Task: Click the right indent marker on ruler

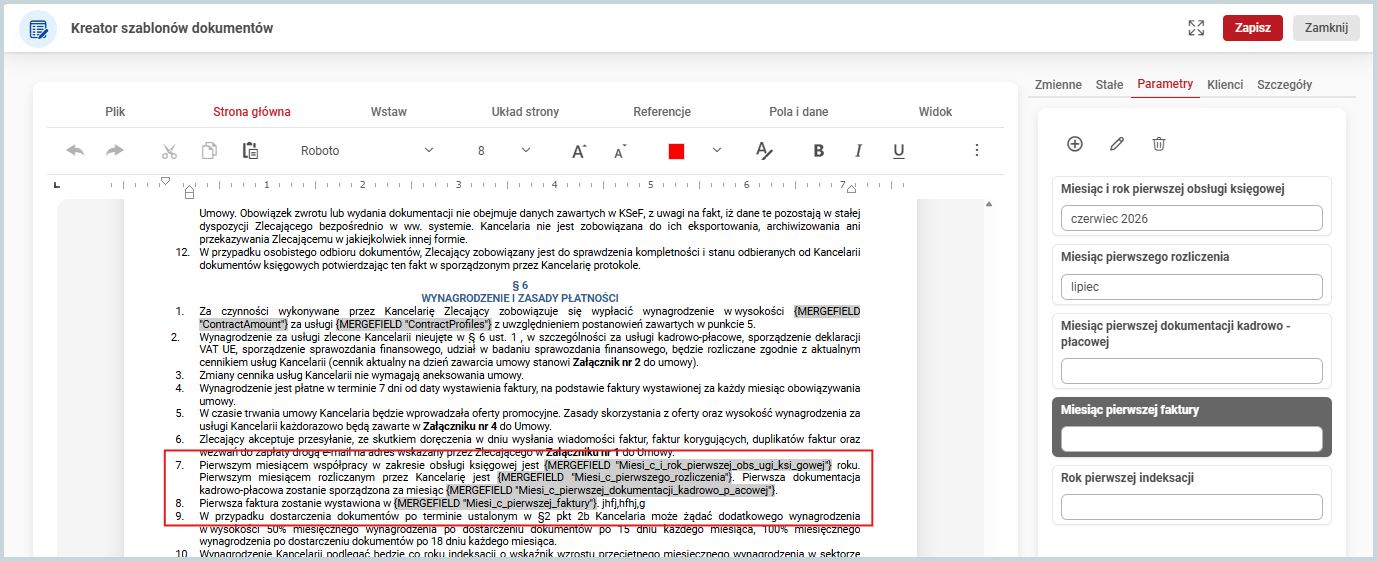Action: [851, 190]
